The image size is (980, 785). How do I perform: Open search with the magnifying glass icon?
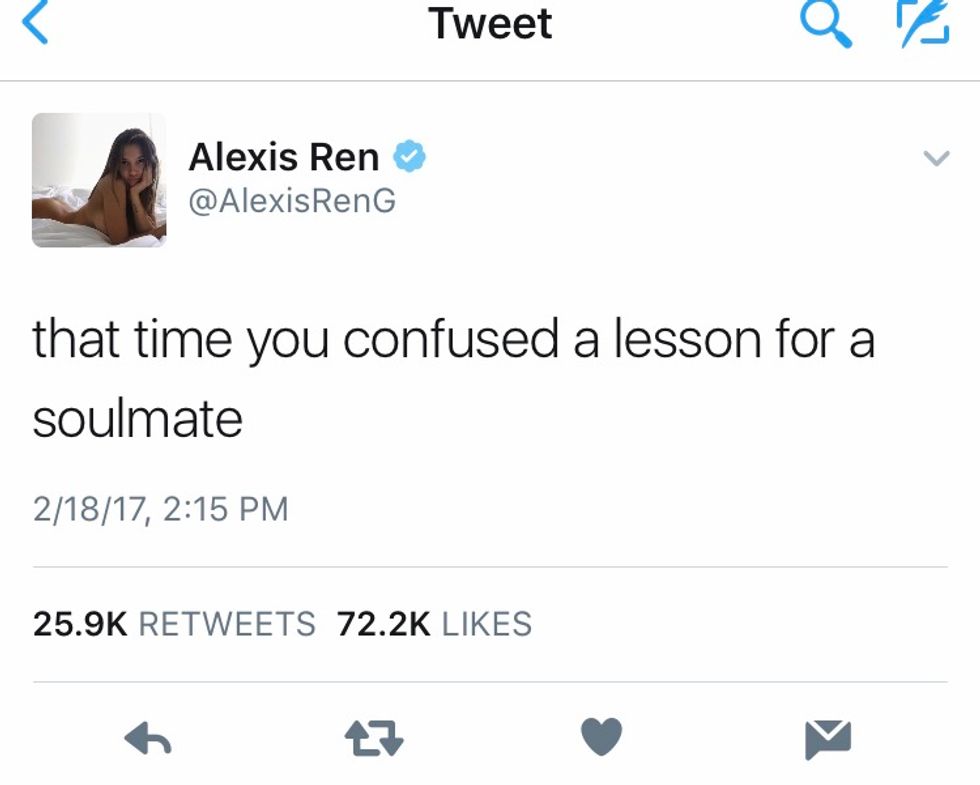[826, 24]
